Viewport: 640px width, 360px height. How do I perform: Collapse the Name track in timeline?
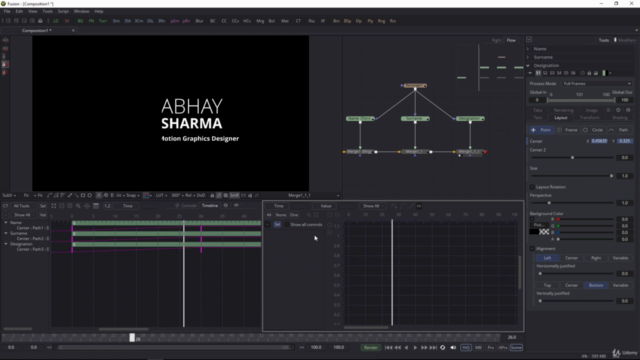point(6,222)
